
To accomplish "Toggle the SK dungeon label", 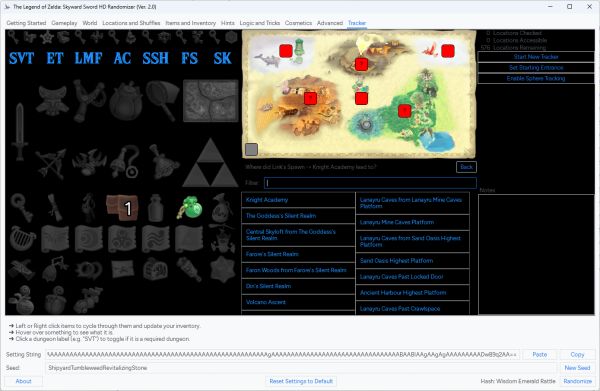I will click(x=223, y=59).
